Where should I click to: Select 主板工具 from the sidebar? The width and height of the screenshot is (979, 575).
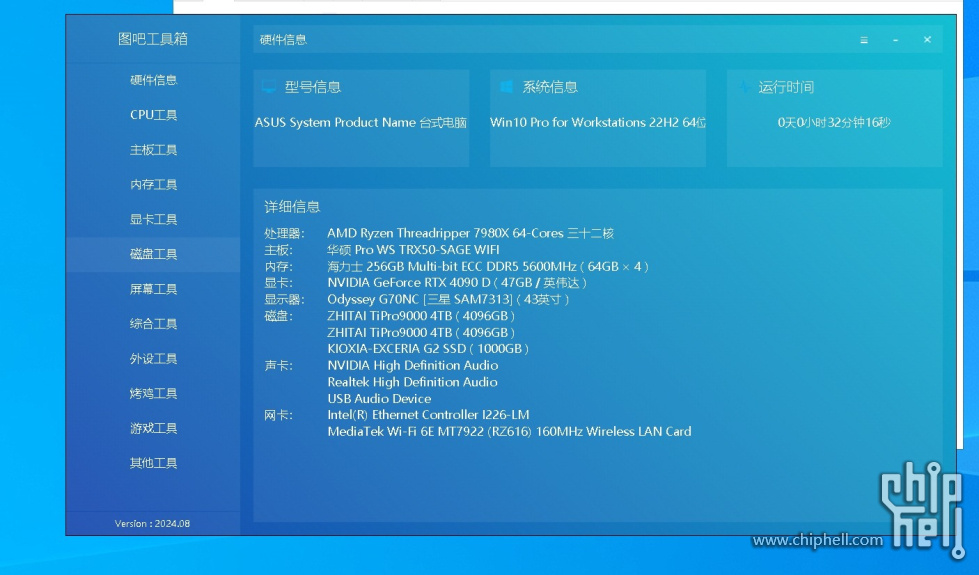(154, 150)
